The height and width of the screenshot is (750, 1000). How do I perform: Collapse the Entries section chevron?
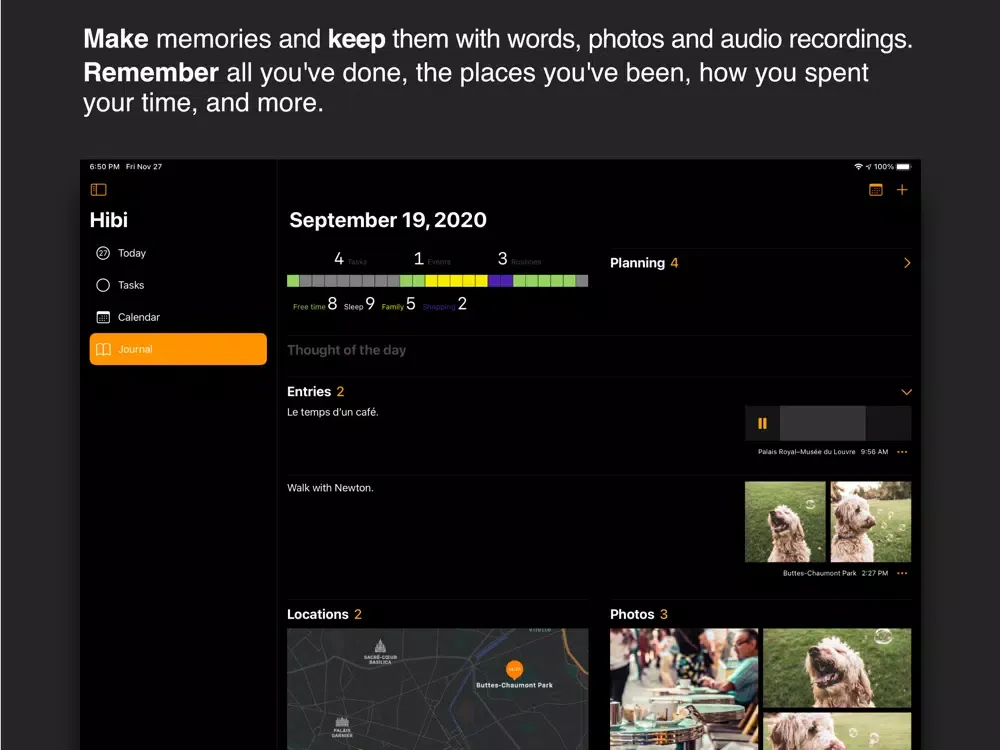coord(906,392)
